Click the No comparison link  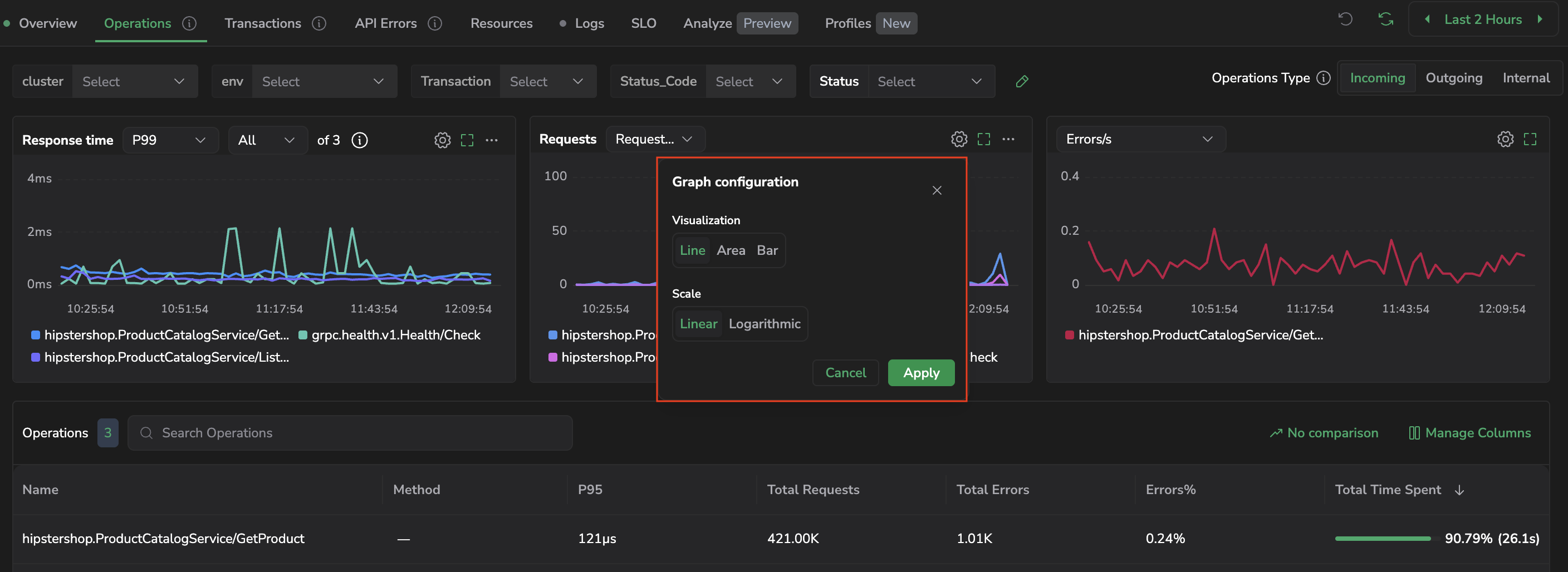pos(1324,433)
